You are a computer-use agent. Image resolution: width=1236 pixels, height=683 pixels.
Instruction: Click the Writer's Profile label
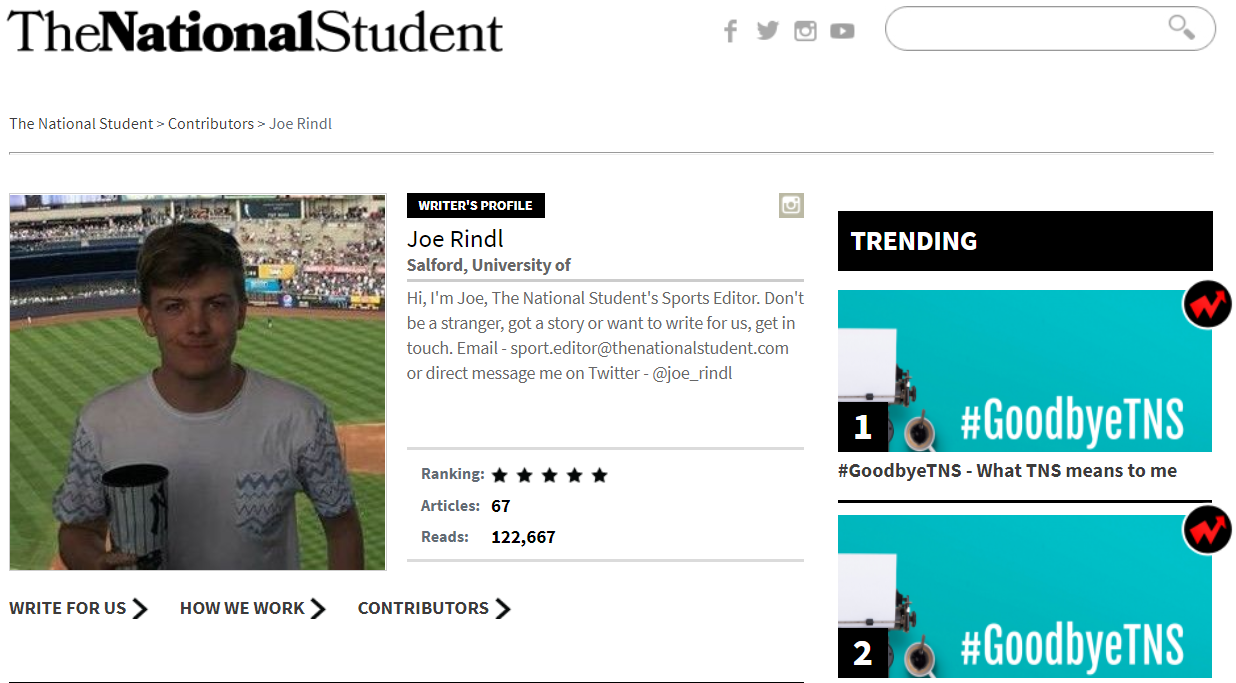click(476, 205)
